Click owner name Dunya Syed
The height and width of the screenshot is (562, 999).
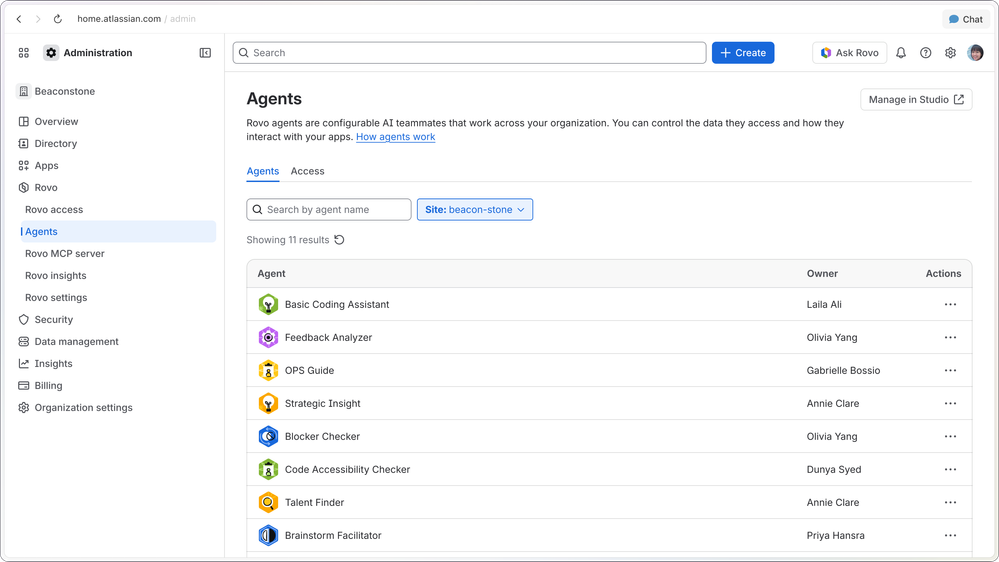tap(833, 470)
